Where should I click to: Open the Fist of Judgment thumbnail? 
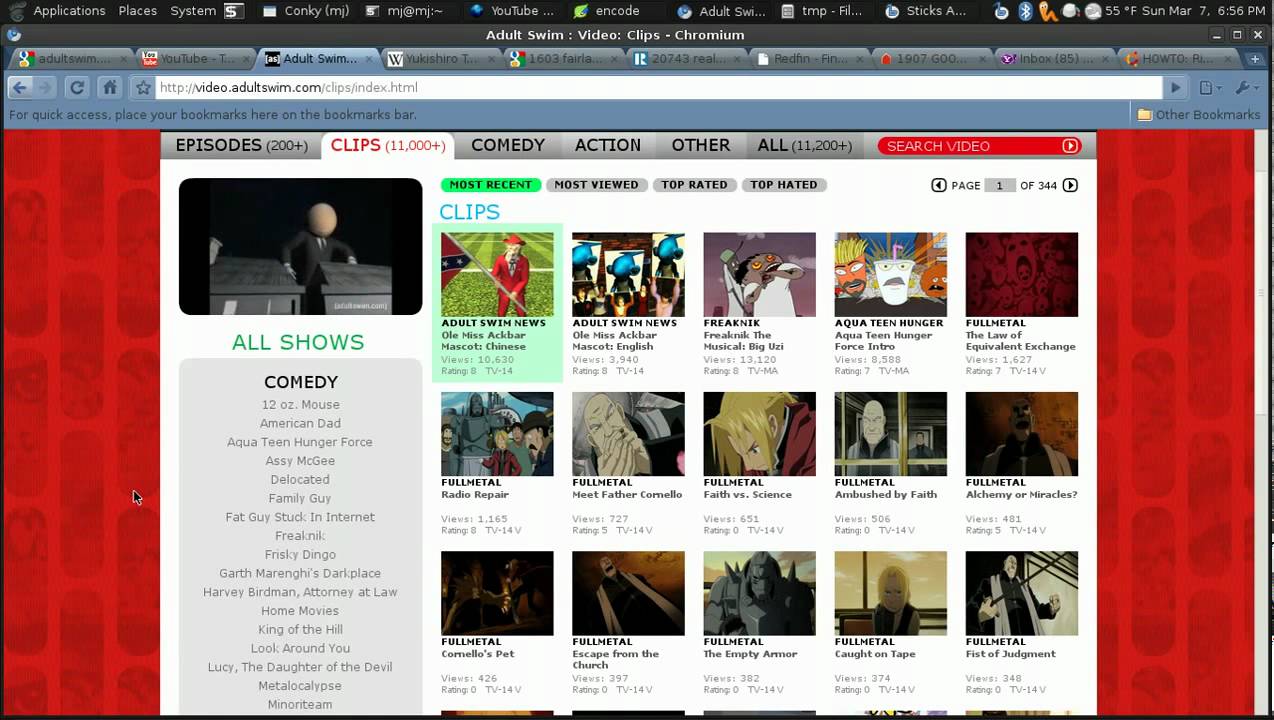tap(1022, 593)
